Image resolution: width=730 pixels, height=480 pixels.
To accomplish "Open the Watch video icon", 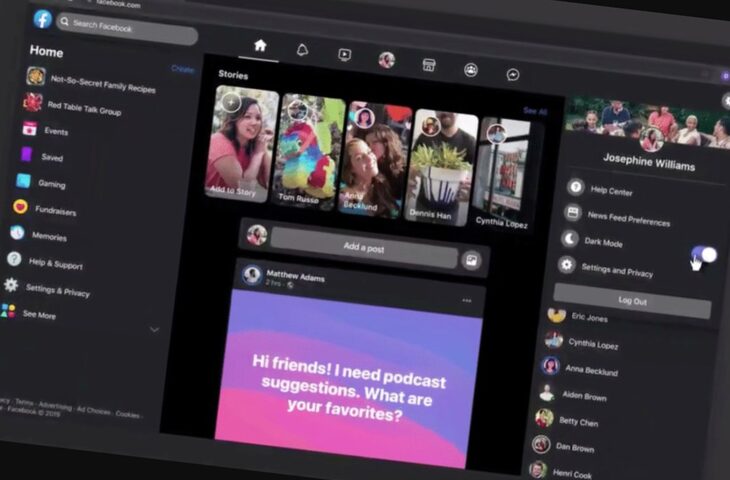I will (x=345, y=55).
